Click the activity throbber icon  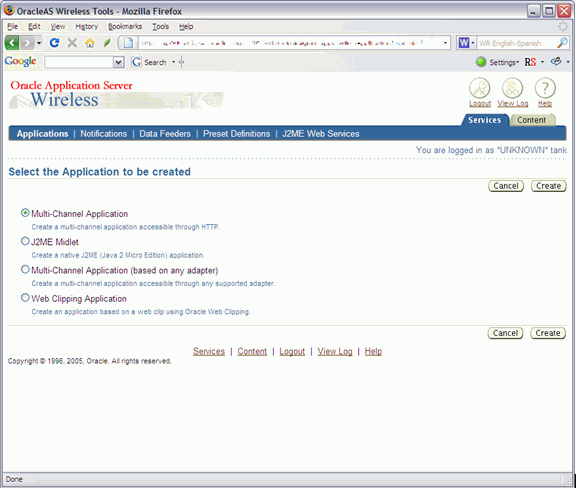(563, 26)
